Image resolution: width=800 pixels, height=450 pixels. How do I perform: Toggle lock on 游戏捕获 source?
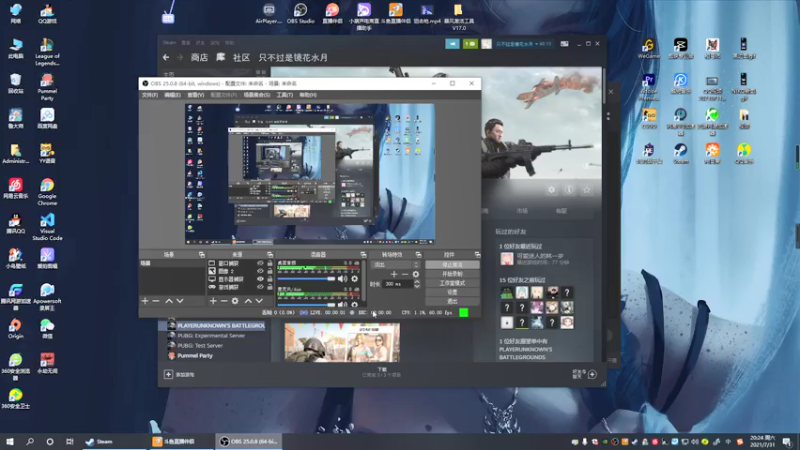click(x=269, y=287)
